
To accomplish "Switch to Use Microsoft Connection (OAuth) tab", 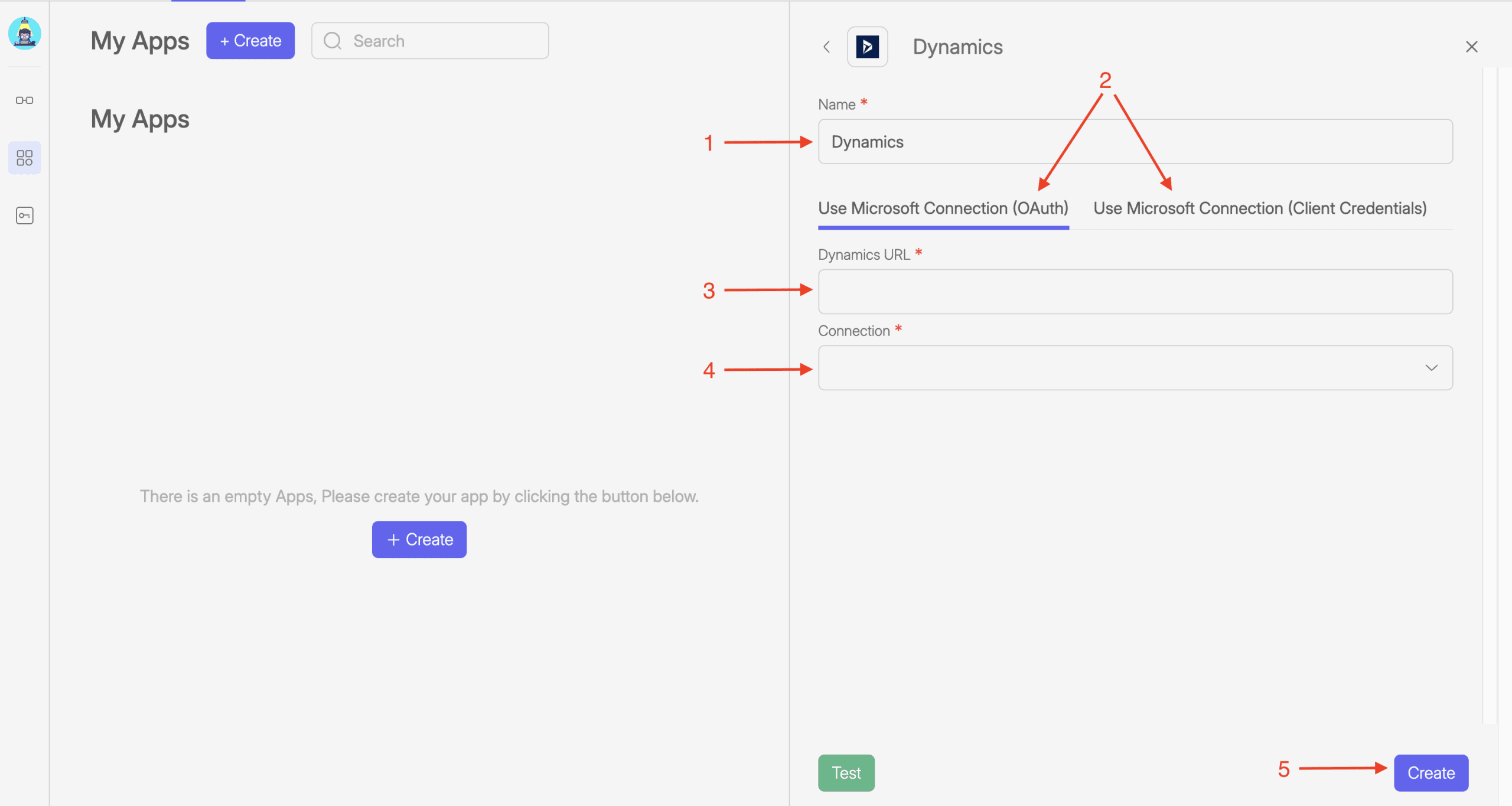I will [x=943, y=208].
